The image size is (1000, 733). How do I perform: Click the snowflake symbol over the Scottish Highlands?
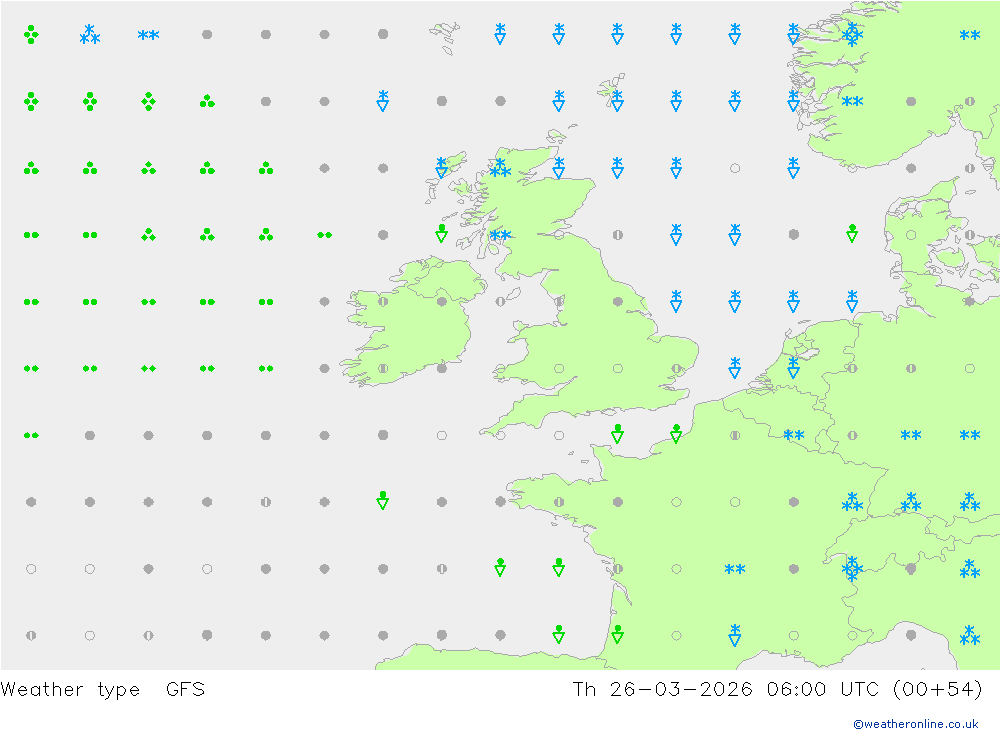tap(500, 168)
